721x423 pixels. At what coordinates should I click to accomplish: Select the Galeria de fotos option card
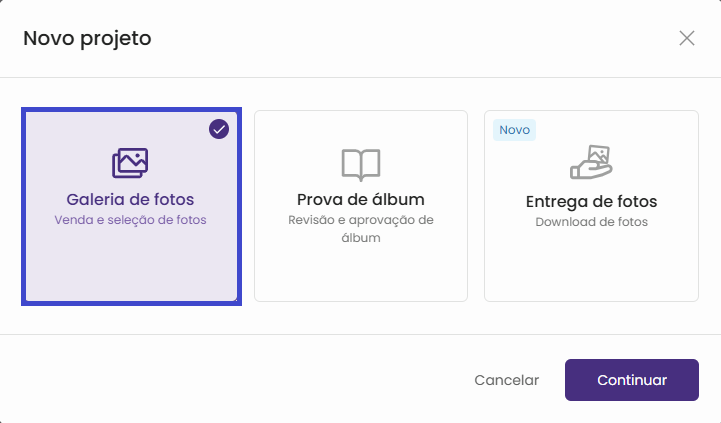130,250
